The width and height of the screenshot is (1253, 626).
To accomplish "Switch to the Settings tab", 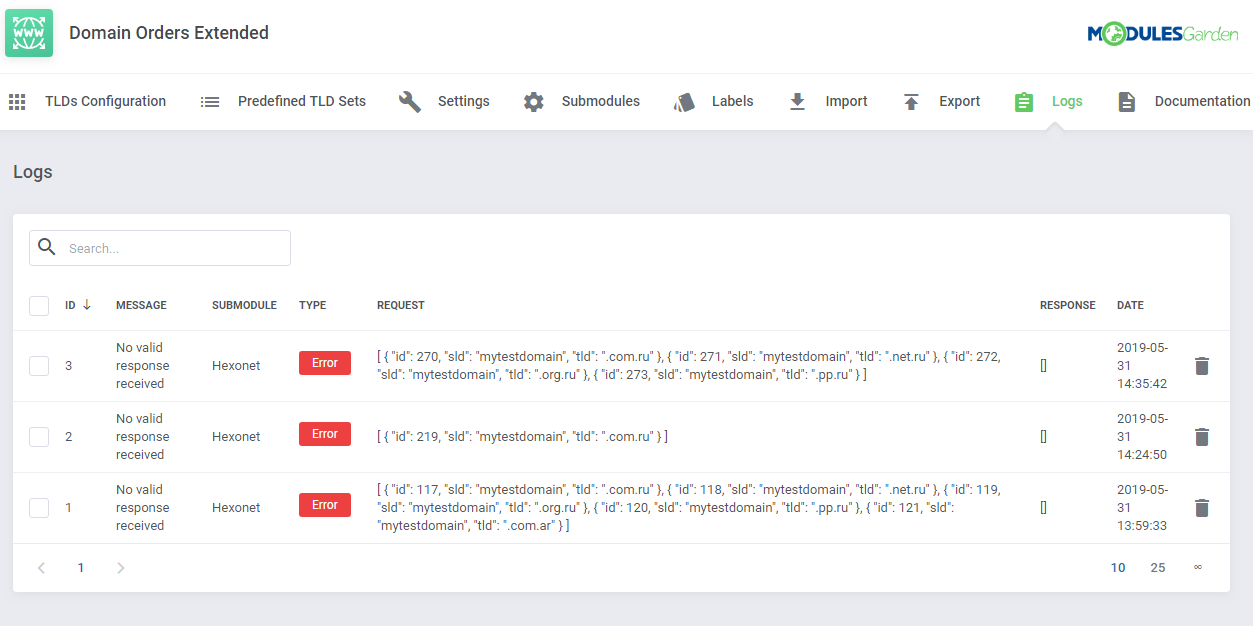I will tap(464, 101).
